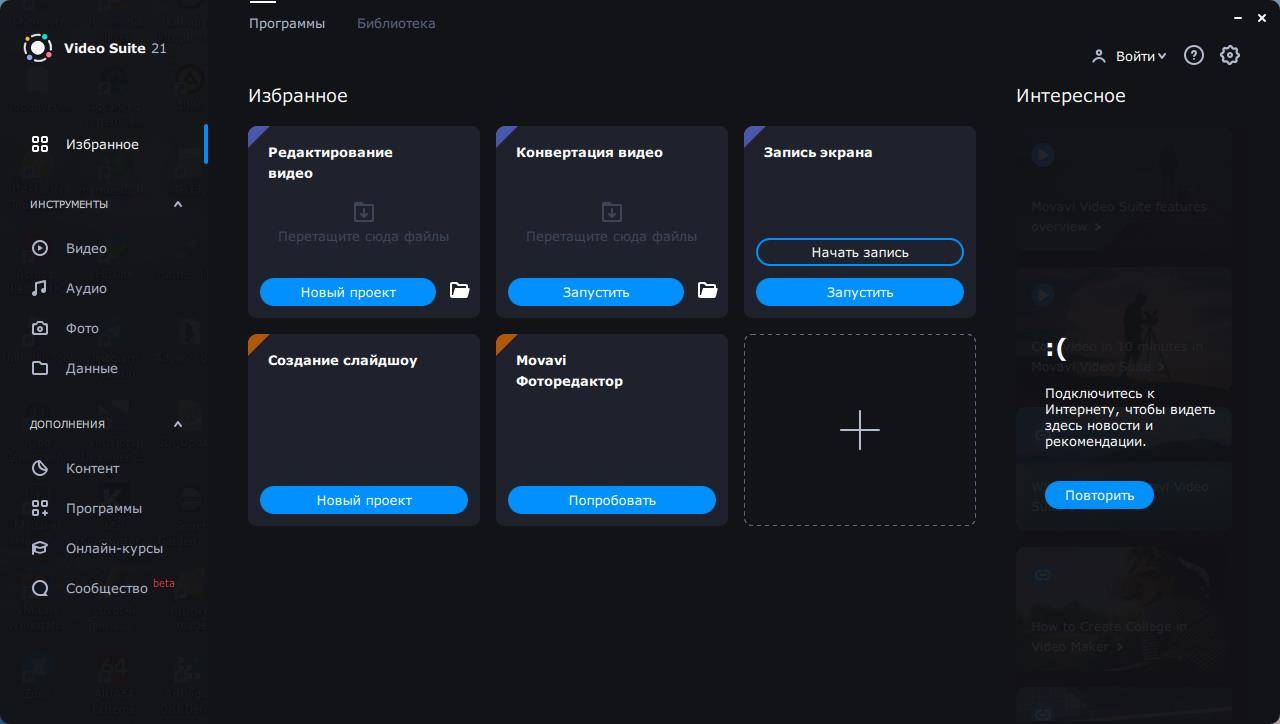The image size is (1280, 724).
Task: Select the Конвертация видео card title
Action: [589, 152]
